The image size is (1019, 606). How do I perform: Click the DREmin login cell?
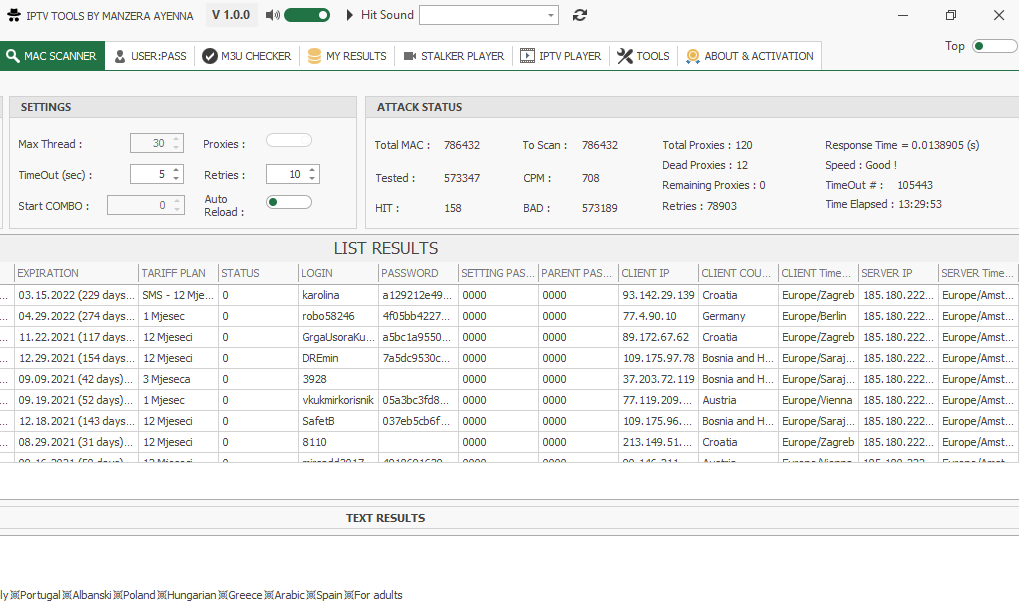pyautogui.click(x=337, y=358)
